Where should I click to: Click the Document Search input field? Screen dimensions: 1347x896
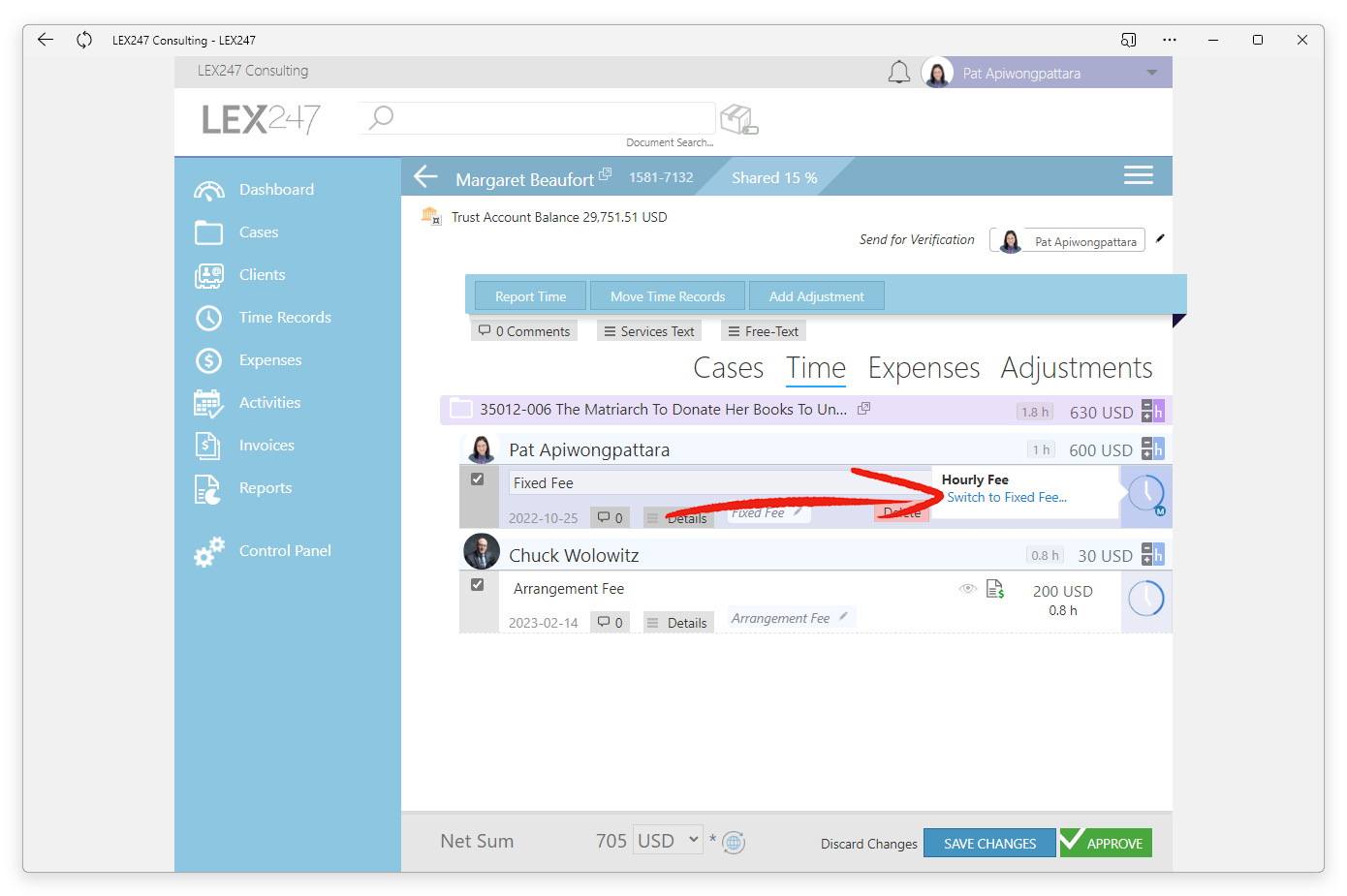coord(537,118)
